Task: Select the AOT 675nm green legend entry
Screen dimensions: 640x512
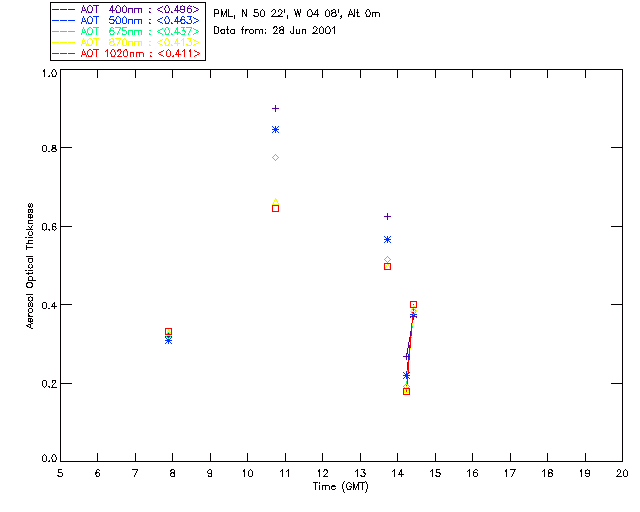Action: pos(127,31)
